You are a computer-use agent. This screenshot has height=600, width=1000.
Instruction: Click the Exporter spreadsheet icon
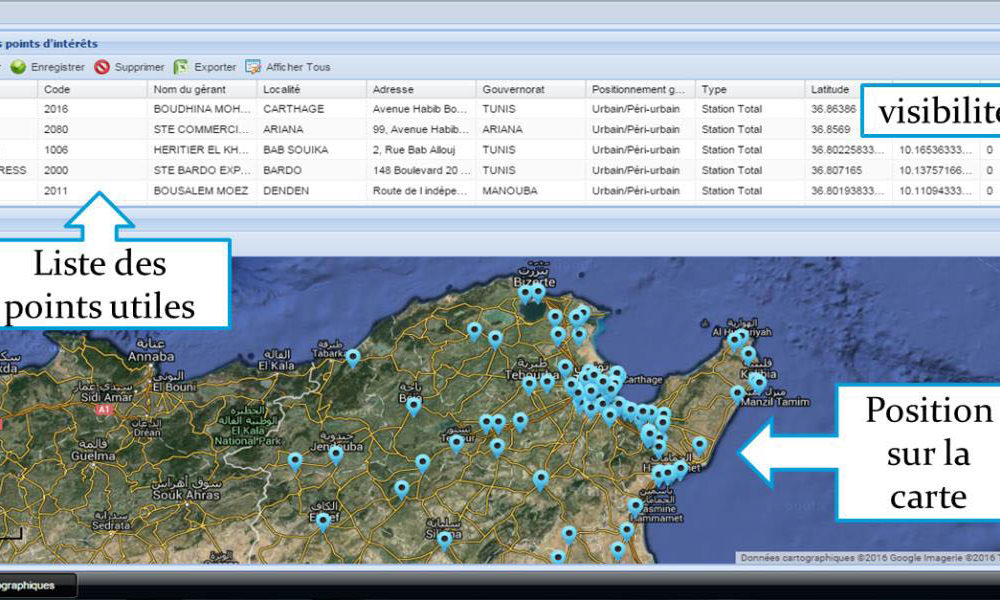181,67
